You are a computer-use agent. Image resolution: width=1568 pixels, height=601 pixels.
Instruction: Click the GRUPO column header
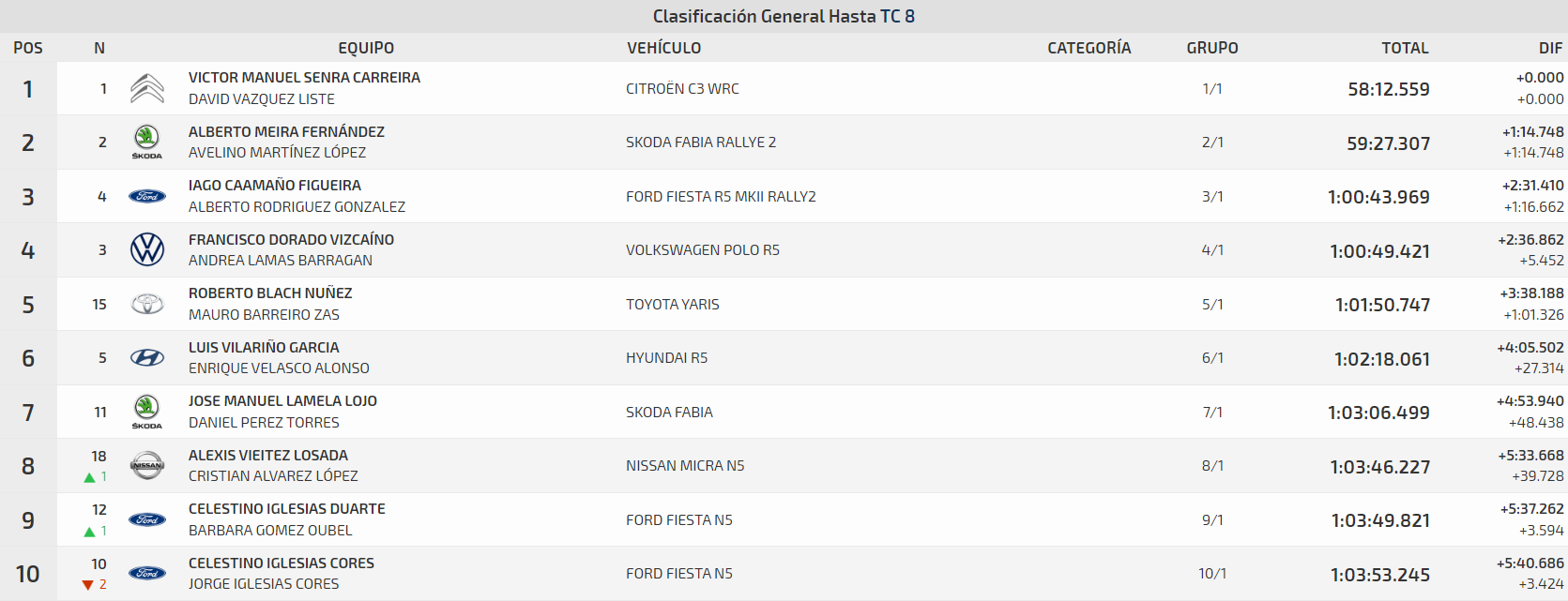[1212, 48]
